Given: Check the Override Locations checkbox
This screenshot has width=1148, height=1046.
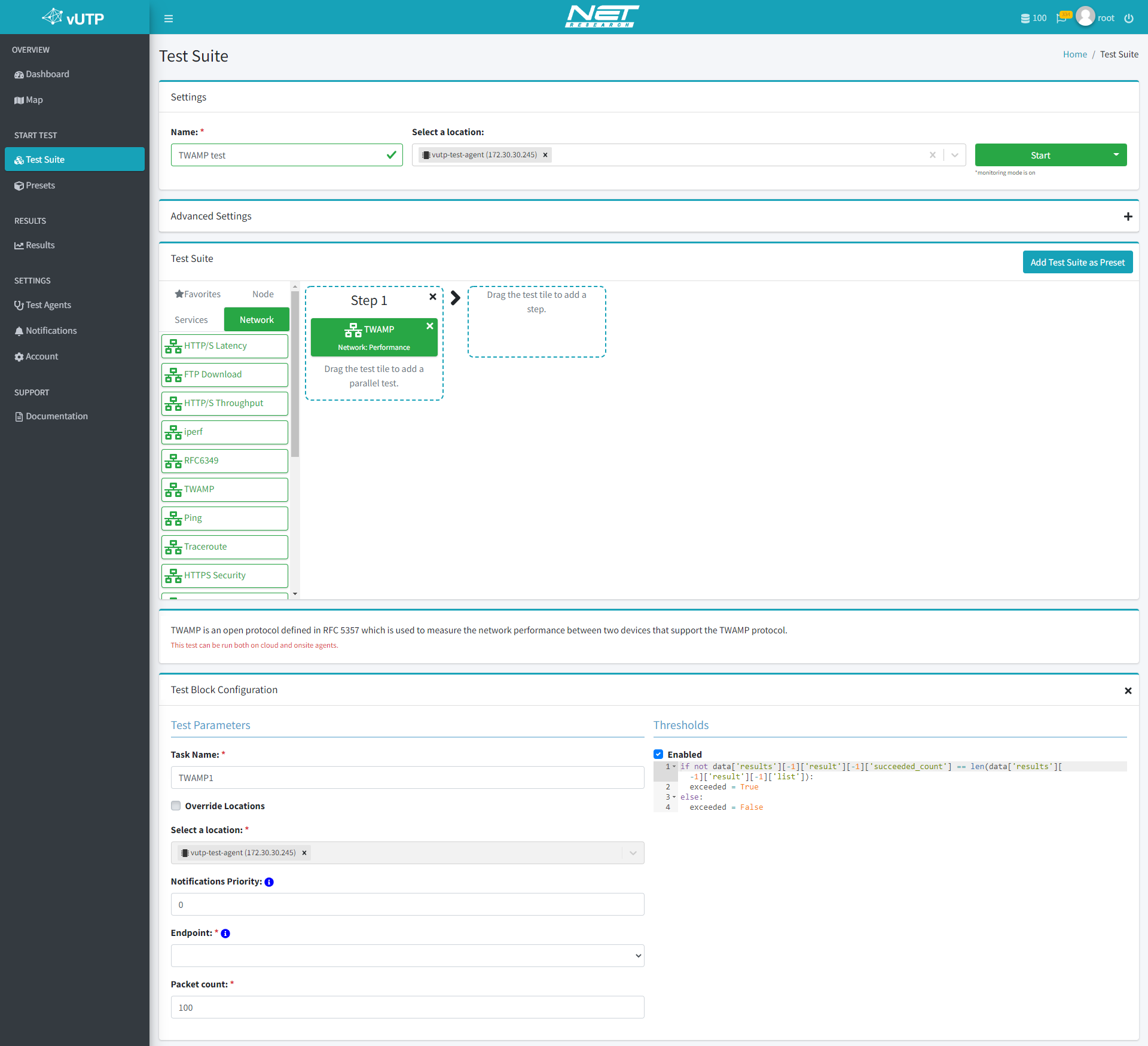Looking at the screenshot, I should 176,806.
